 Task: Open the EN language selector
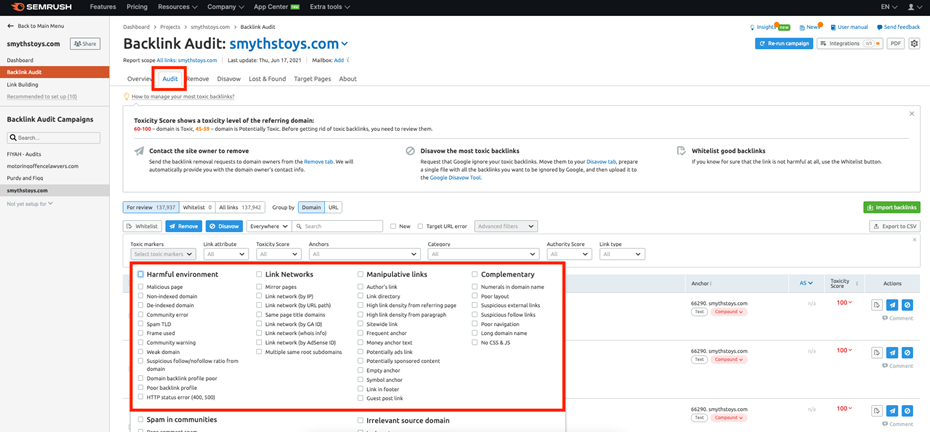point(888,7)
